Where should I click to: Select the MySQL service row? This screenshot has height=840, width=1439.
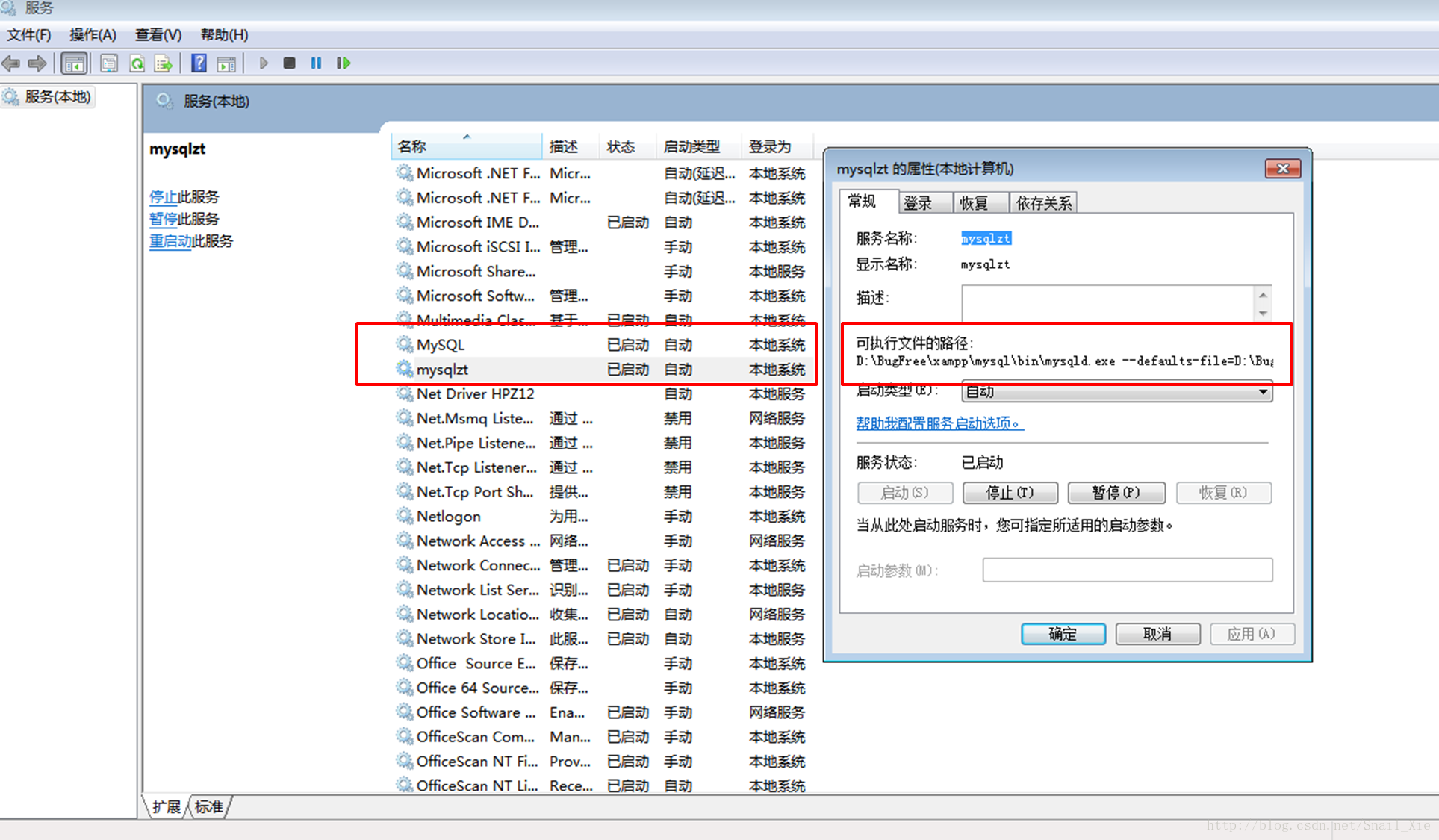[x=601, y=344]
